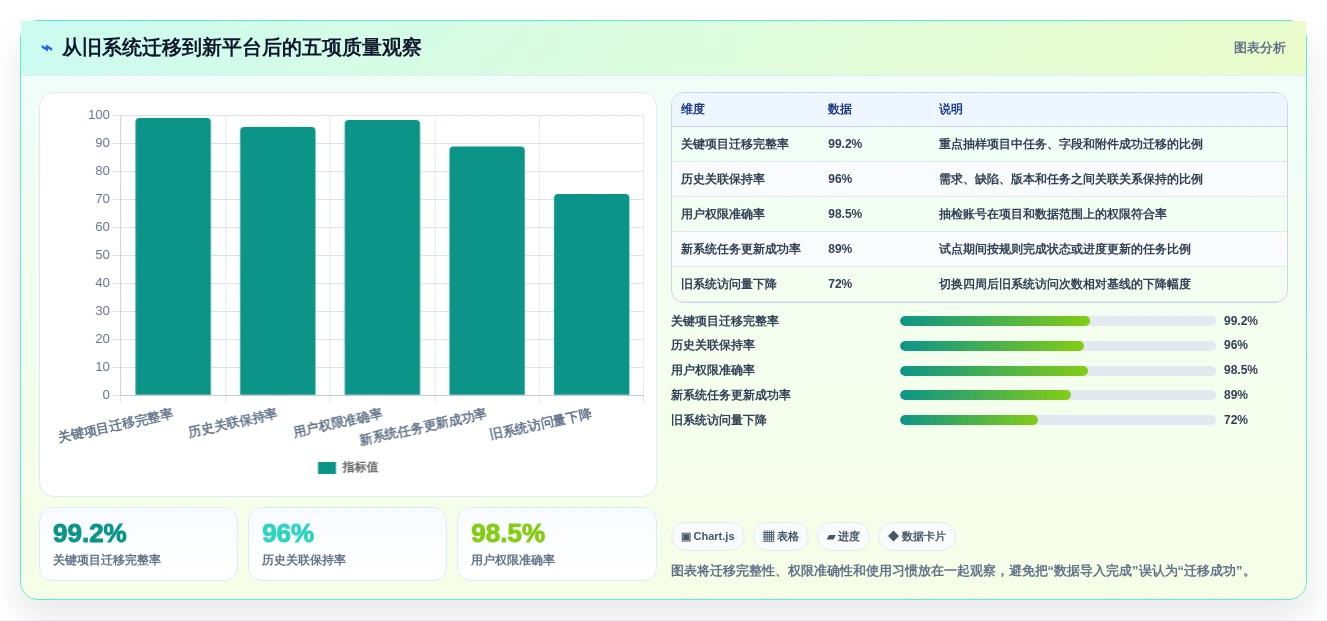Click the description starting with 切换四周后旧系统
The height and width of the screenshot is (621, 1327).
pyautogui.click(x=1065, y=284)
